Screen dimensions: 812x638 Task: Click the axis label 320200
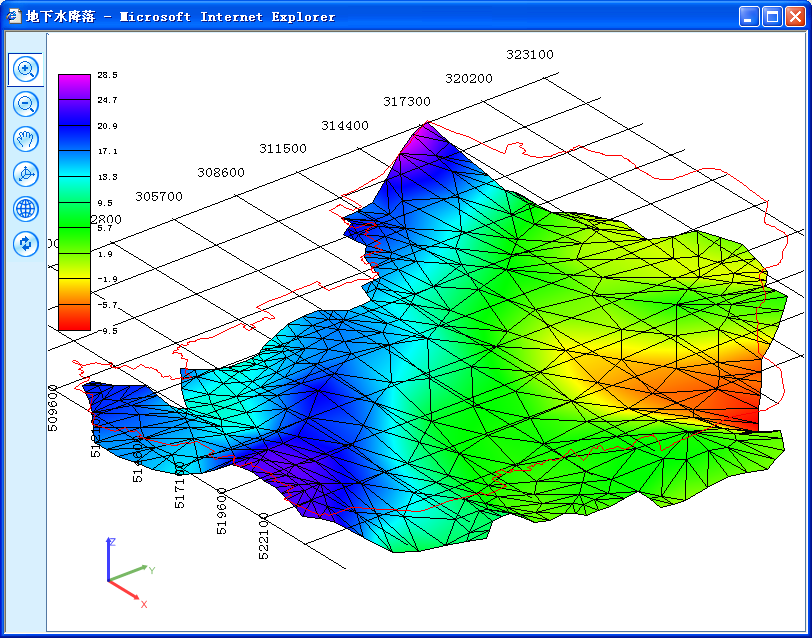(x=469, y=79)
